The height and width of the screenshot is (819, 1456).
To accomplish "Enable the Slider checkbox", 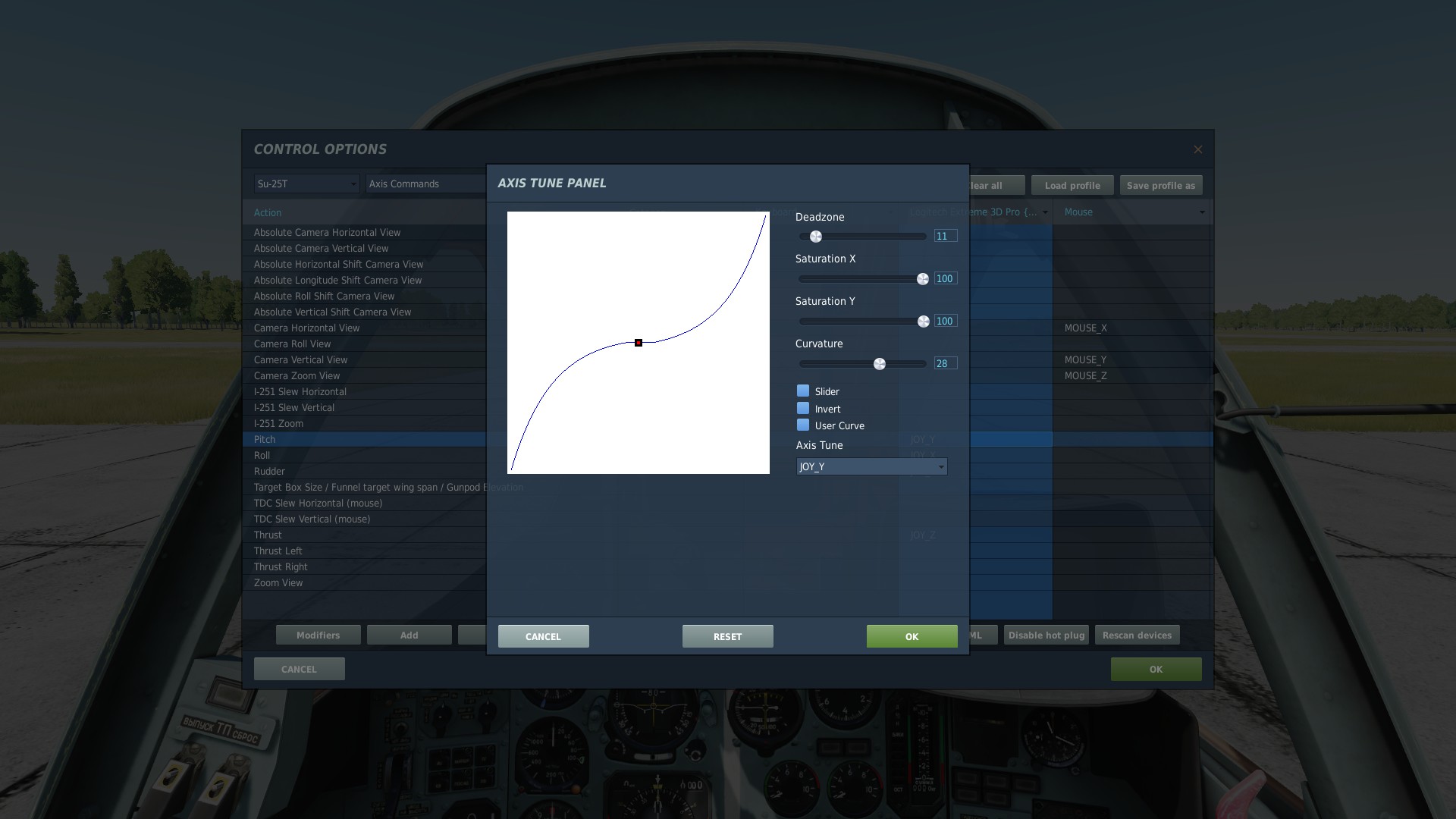I will click(x=803, y=391).
